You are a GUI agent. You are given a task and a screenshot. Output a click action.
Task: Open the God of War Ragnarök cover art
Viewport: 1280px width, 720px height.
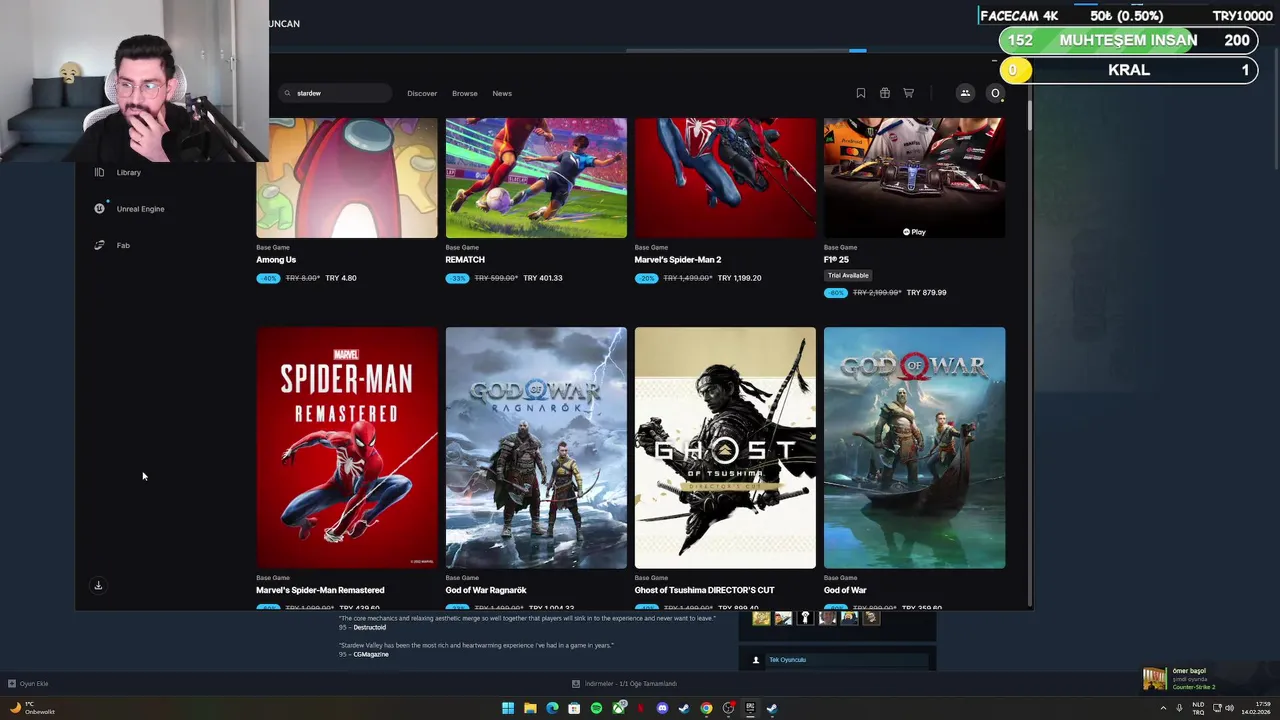pos(536,448)
